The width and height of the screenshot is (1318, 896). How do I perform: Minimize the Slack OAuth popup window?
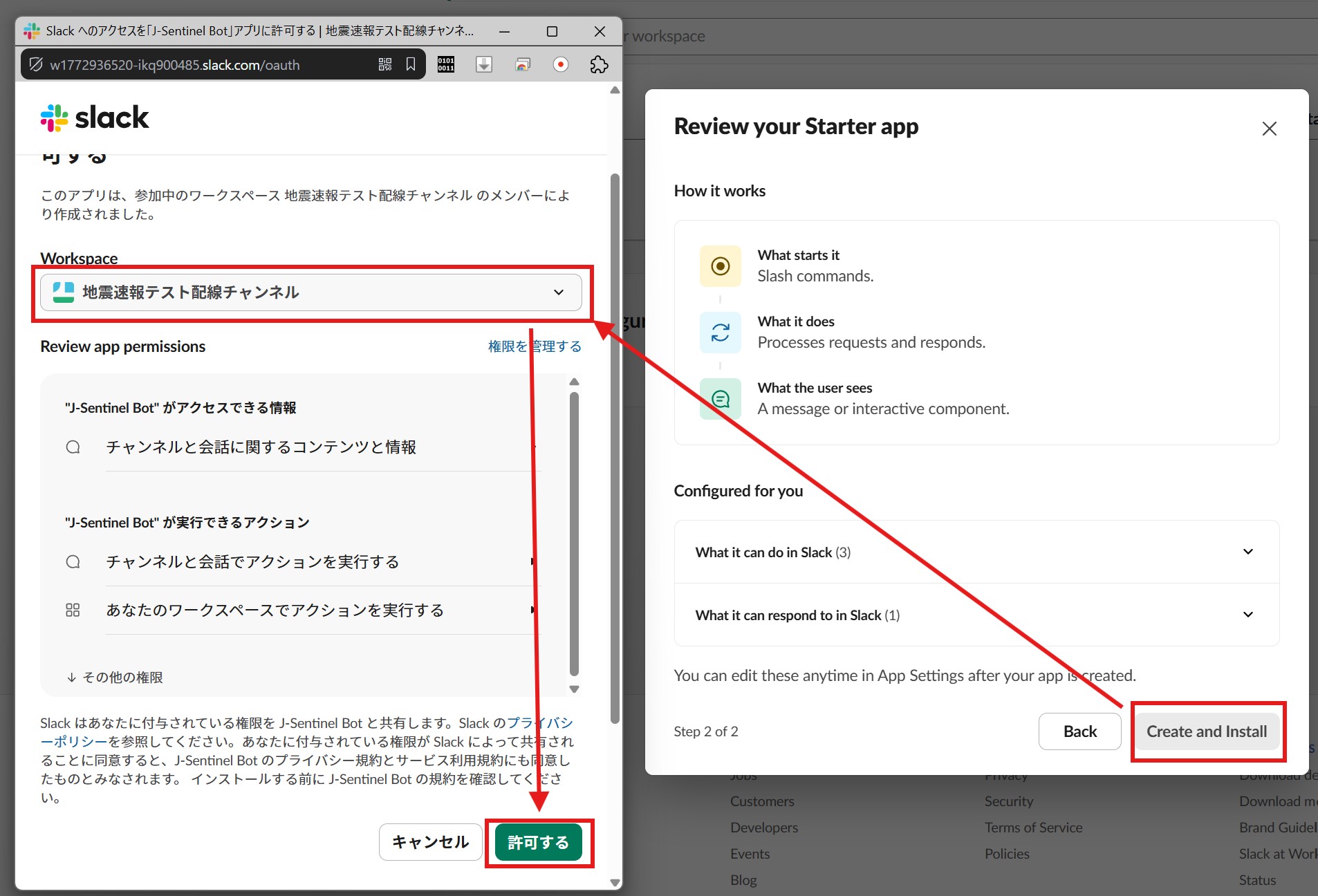tap(505, 31)
